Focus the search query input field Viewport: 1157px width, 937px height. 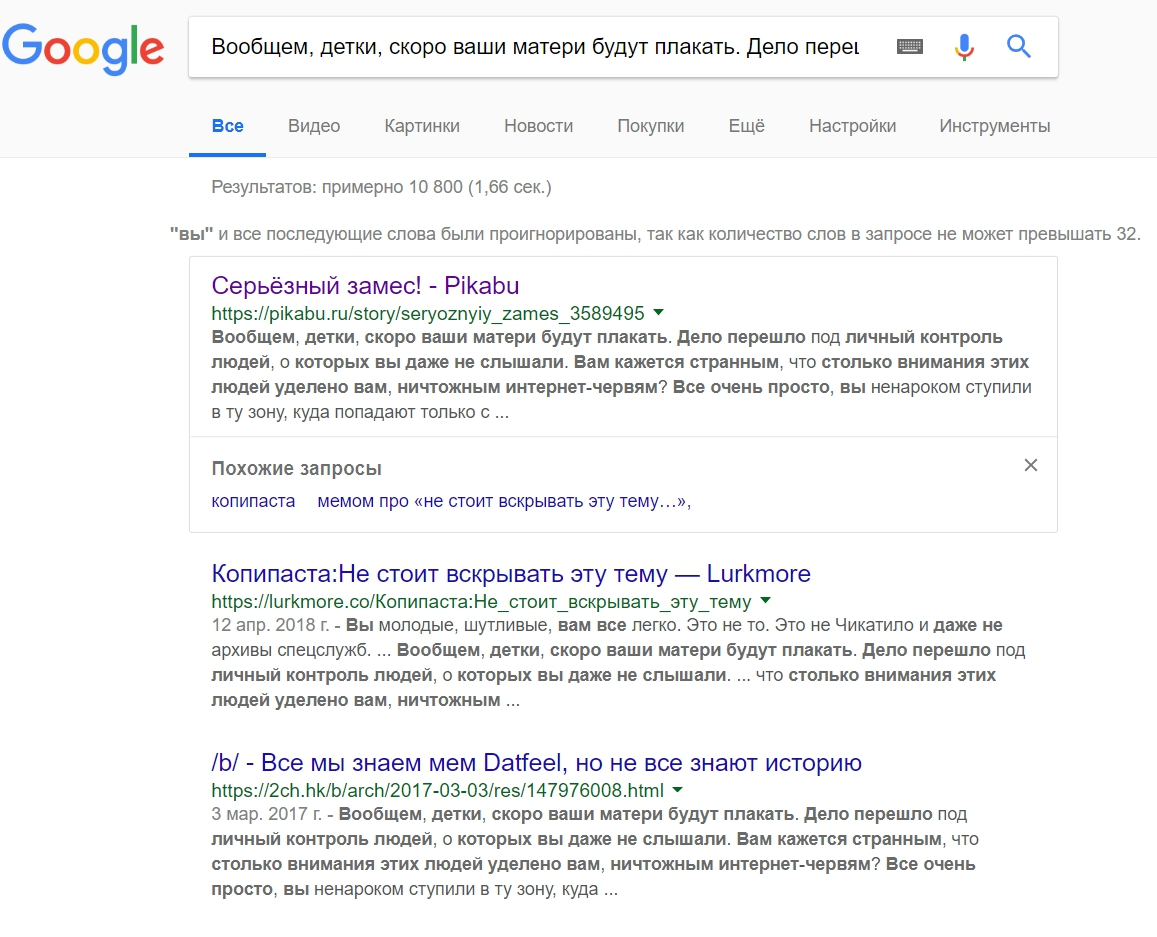pos(535,46)
